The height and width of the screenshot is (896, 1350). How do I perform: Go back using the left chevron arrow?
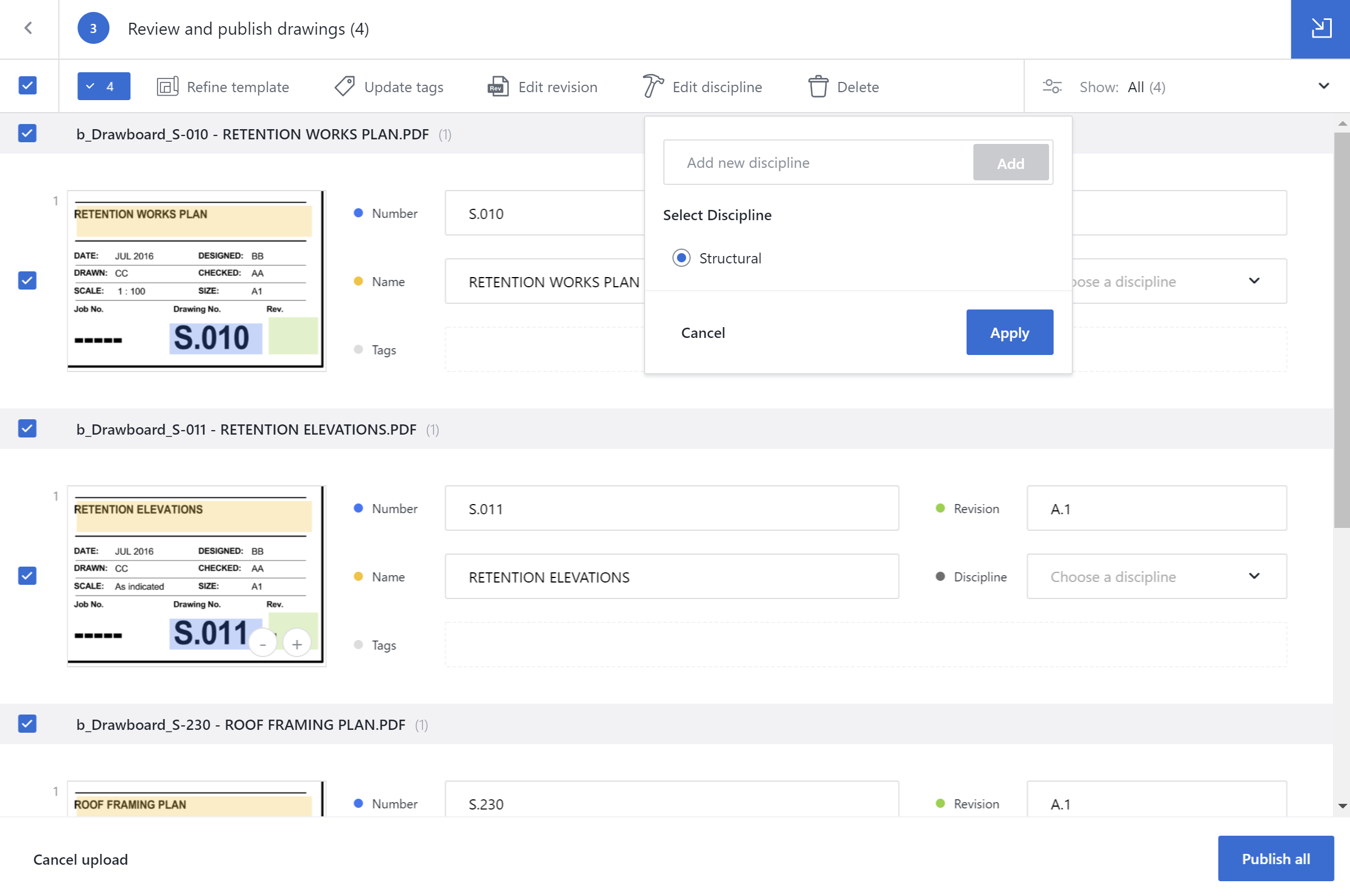point(28,28)
